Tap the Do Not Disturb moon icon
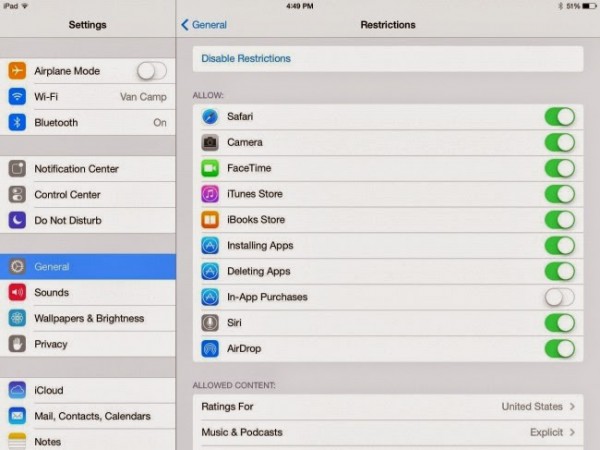600x450 pixels. (x=17, y=220)
